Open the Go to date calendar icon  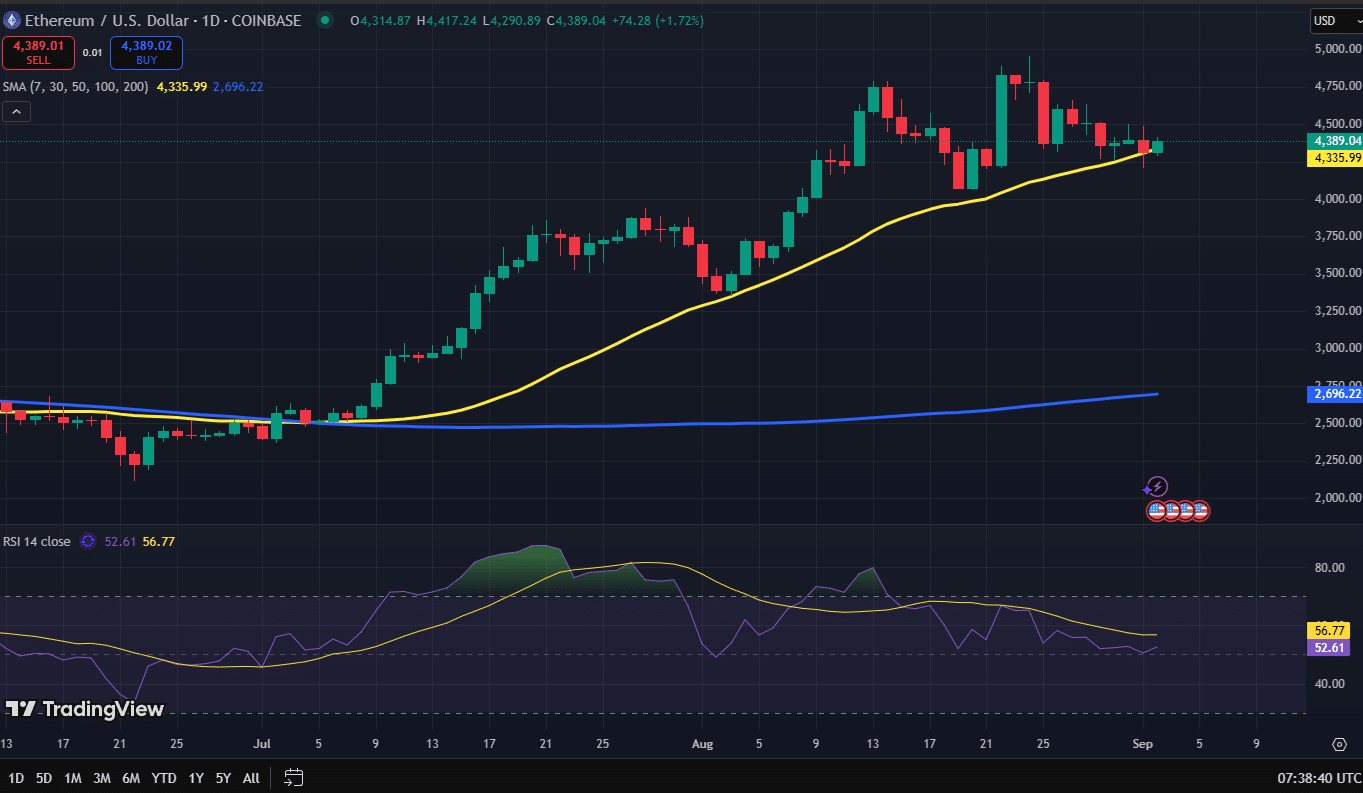(x=293, y=777)
